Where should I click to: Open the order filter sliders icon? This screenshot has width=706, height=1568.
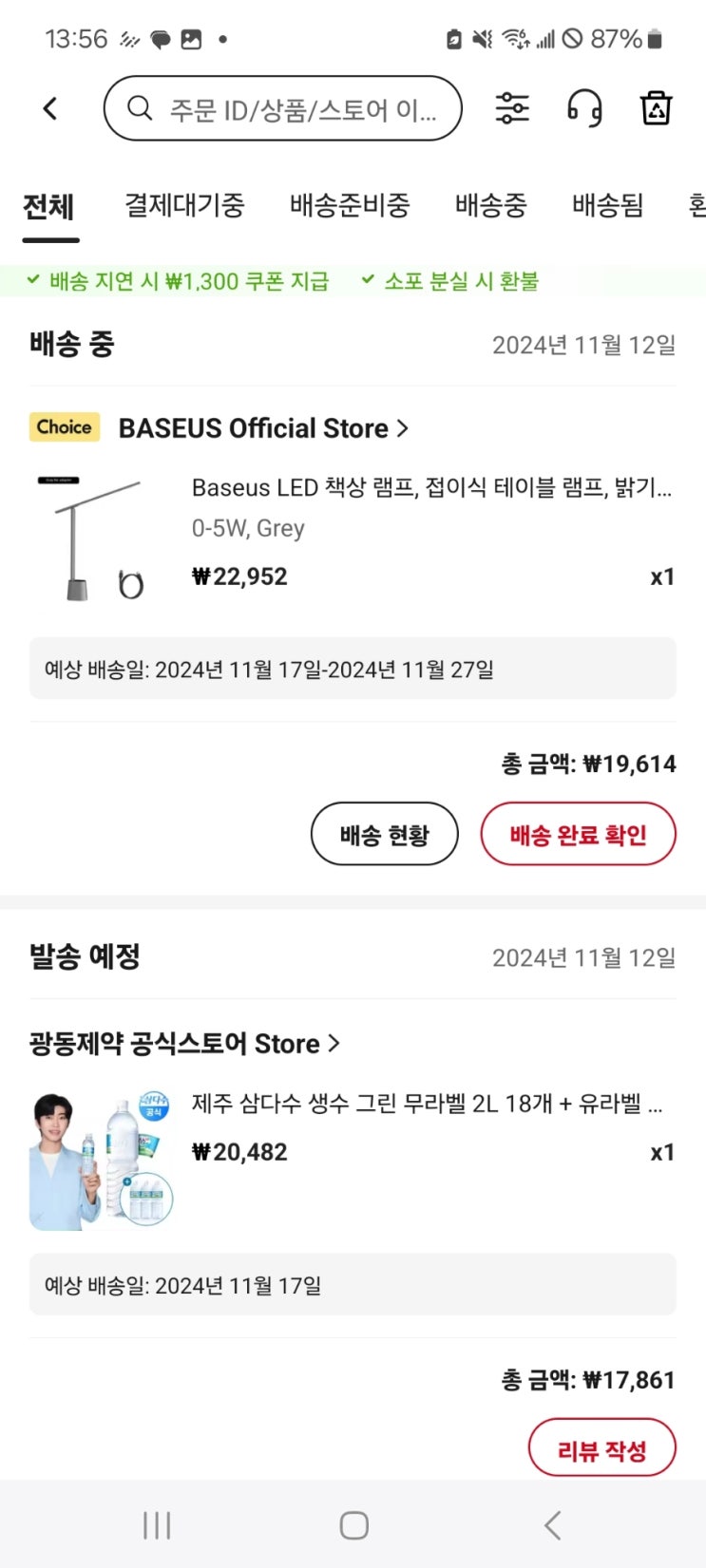[512, 108]
